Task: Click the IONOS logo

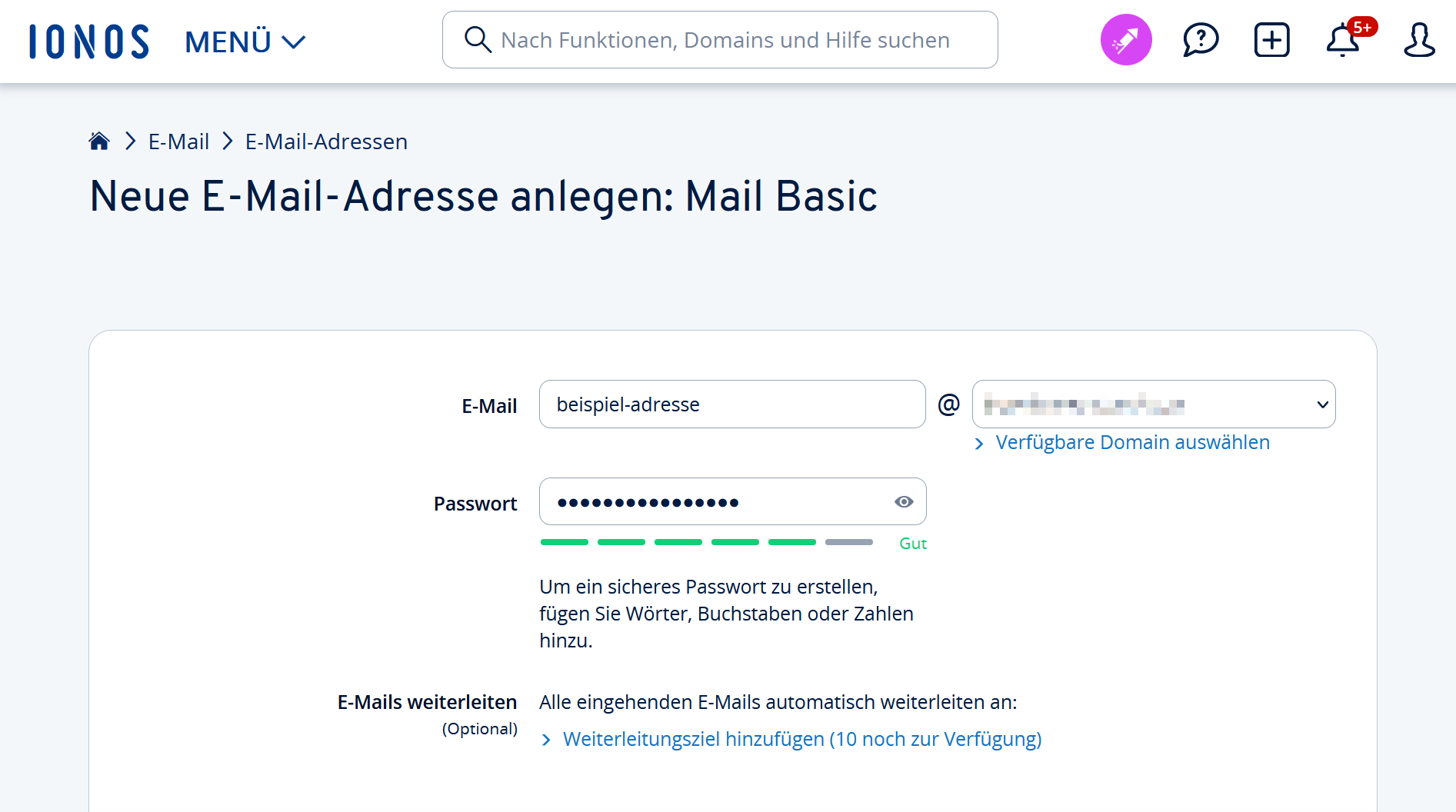Action: pyautogui.click(x=89, y=42)
